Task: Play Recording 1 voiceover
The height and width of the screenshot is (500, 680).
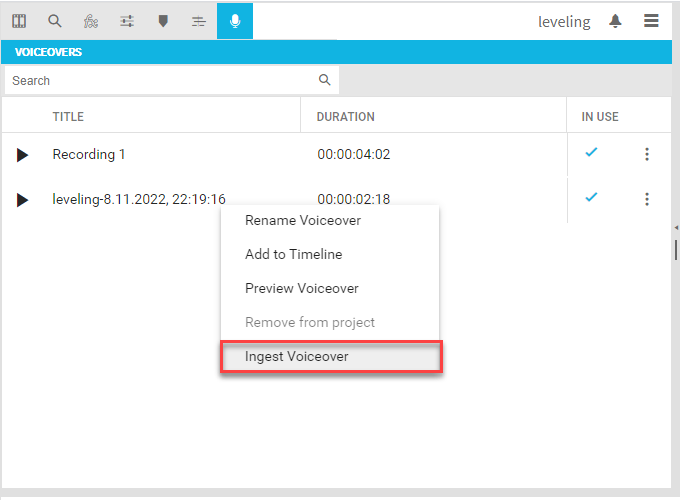Action: pos(22,155)
